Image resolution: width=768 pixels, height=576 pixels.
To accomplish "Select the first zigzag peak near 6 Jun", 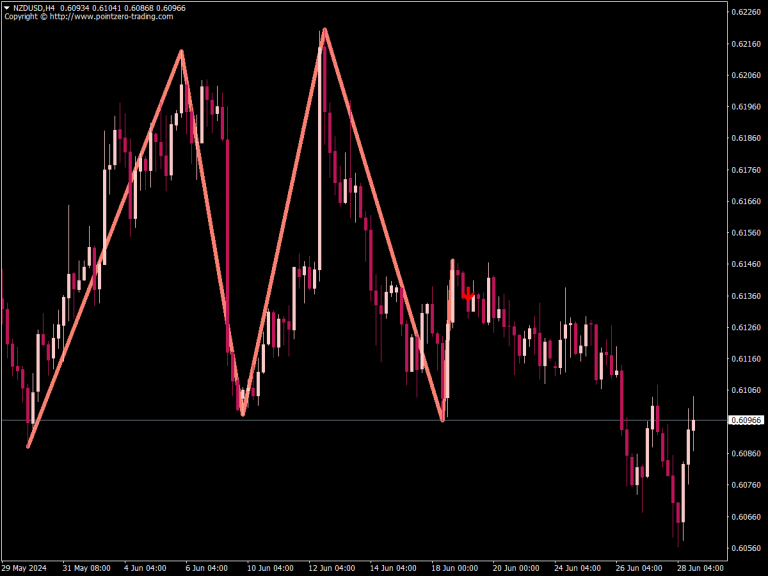I will coord(181,50).
